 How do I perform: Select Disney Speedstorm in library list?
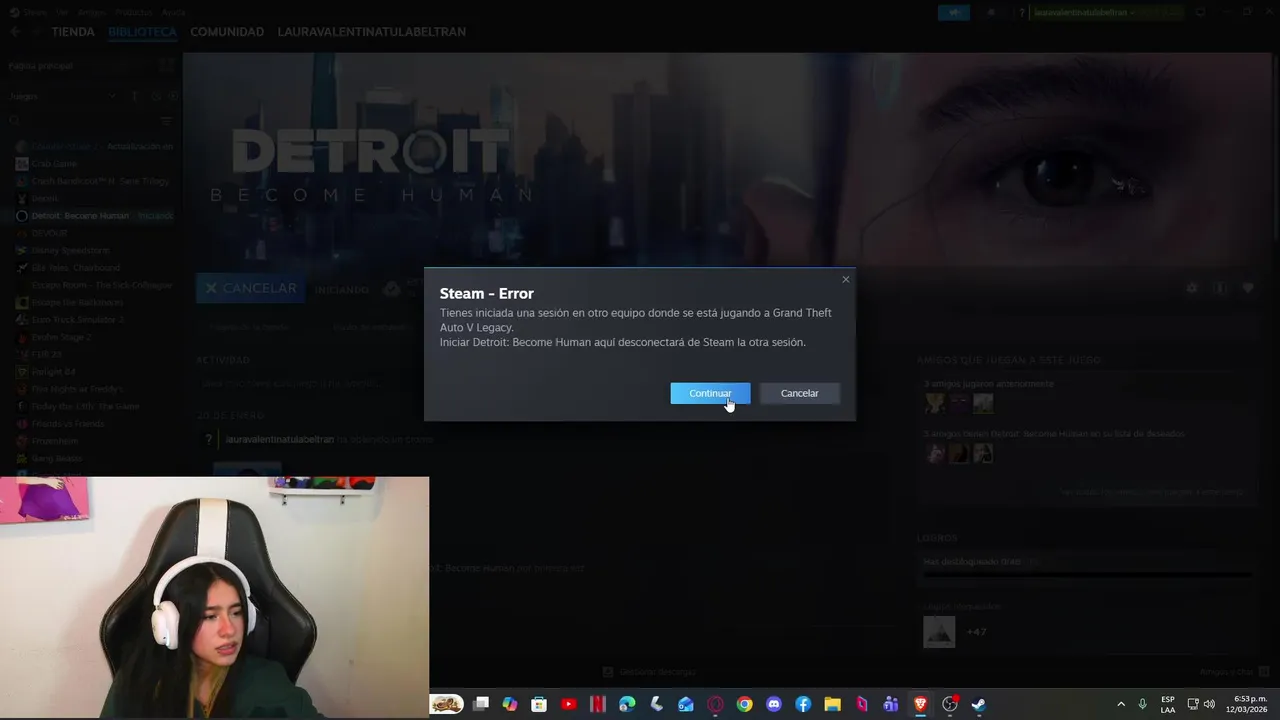click(x=70, y=250)
